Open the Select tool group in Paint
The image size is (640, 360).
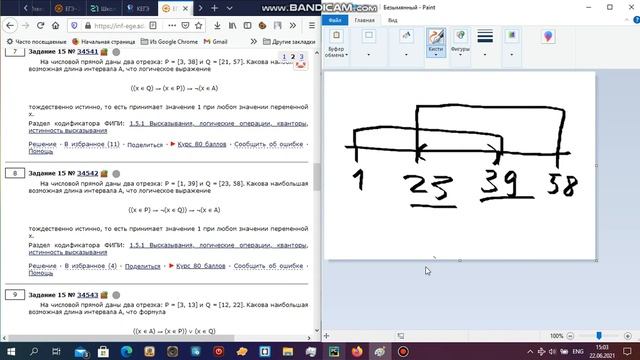click(369, 43)
